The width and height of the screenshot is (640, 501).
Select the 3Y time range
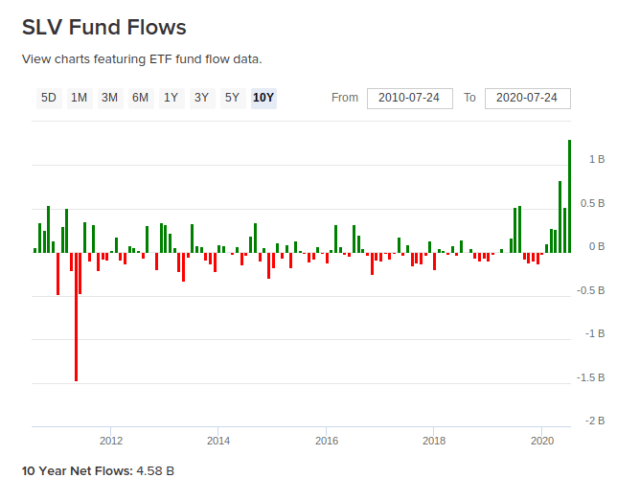202,98
